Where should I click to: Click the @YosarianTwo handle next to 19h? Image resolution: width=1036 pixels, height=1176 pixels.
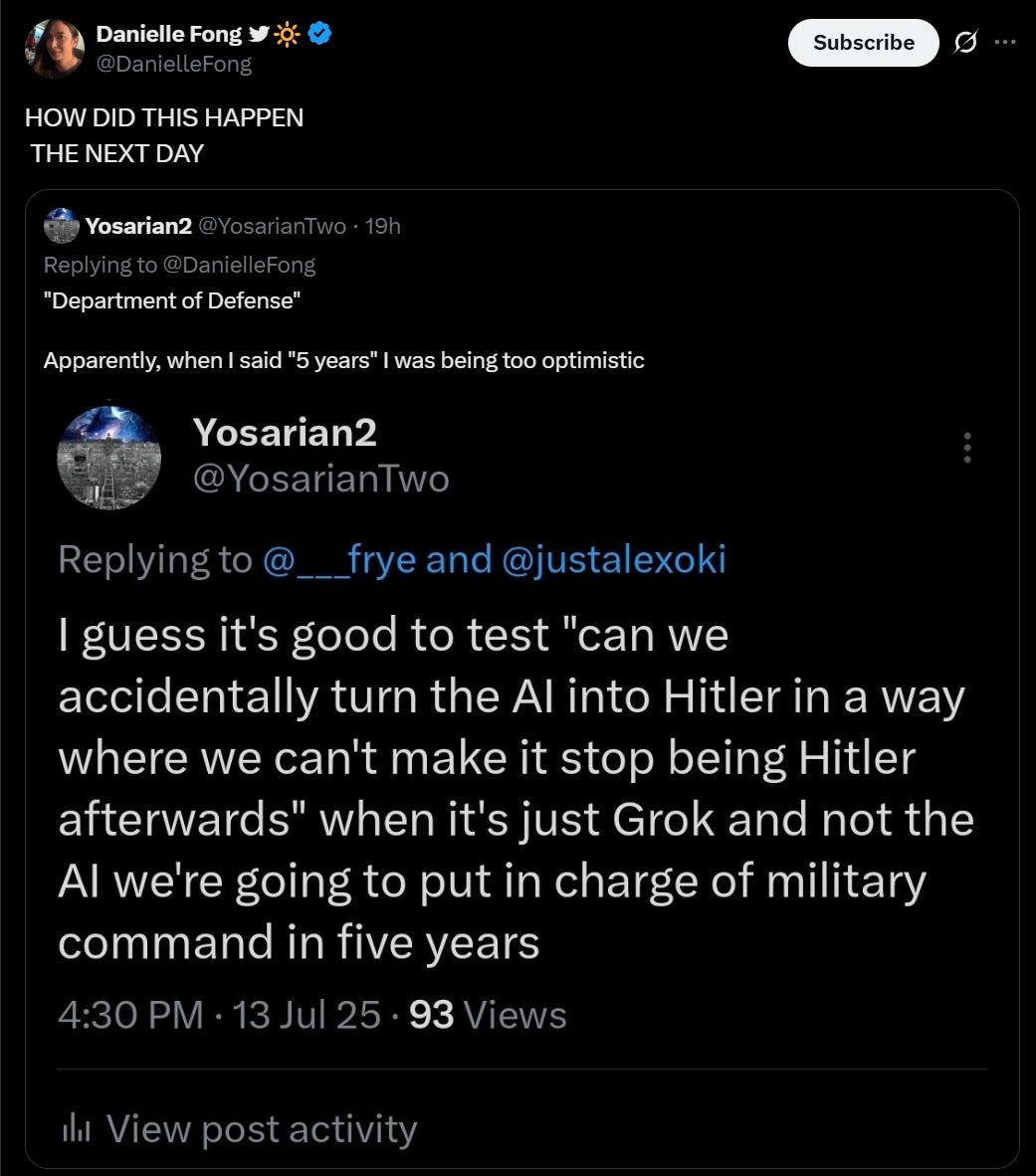pyautogui.click(x=273, y=226)
